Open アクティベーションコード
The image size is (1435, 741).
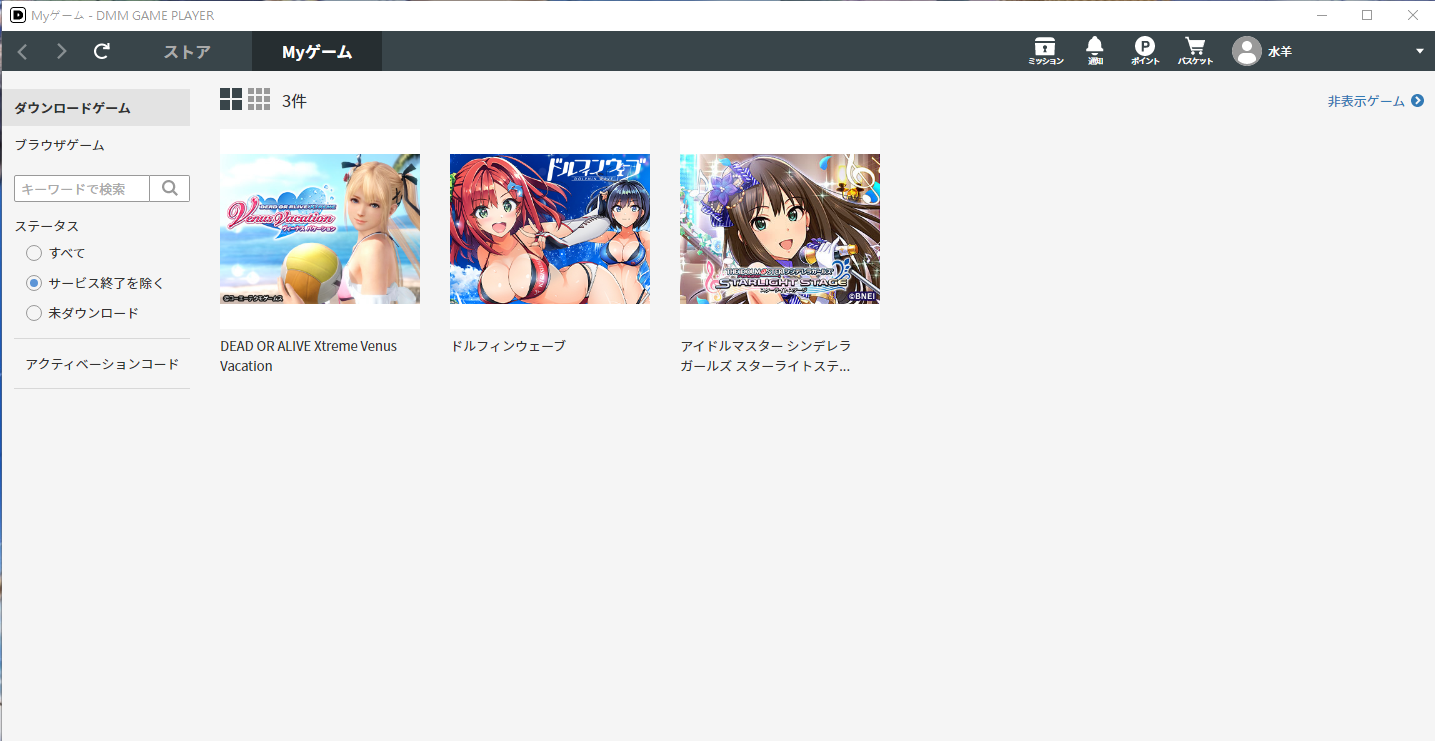[x=102, y=364]
